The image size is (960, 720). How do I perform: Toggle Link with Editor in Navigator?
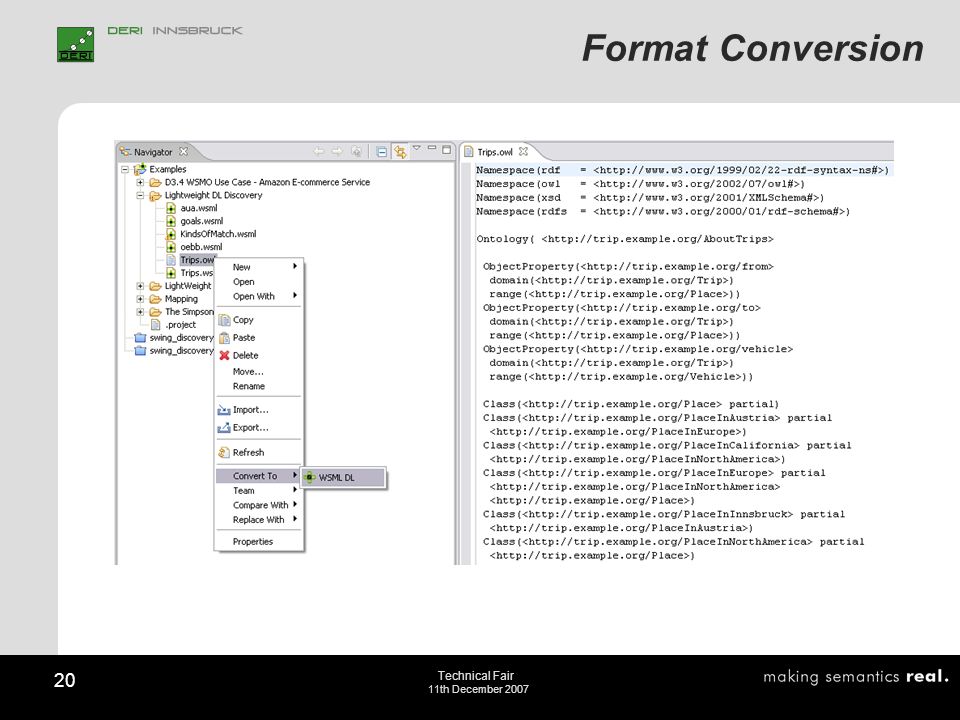click(400, 151)
